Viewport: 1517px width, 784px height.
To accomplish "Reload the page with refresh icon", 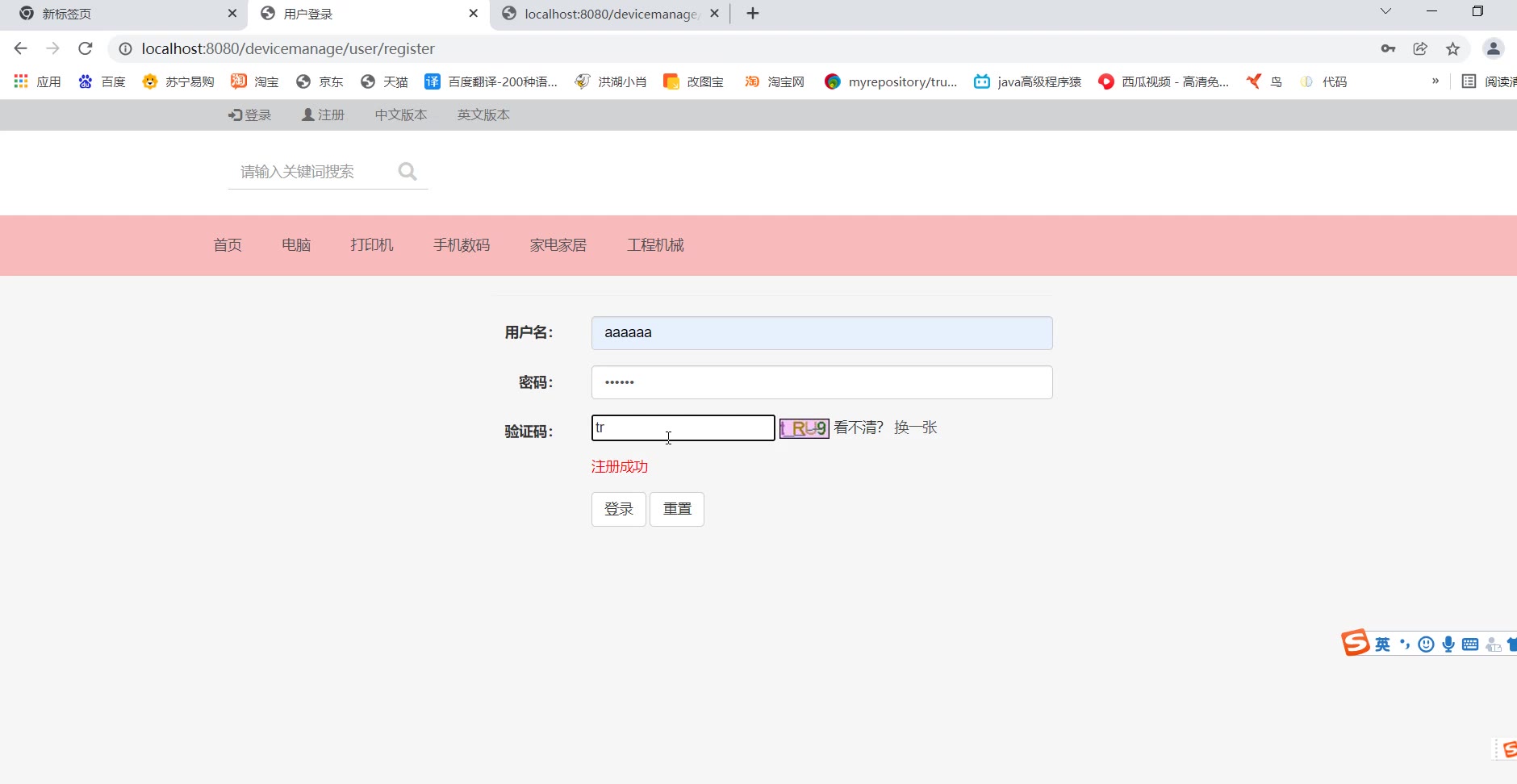I will 85,48.
